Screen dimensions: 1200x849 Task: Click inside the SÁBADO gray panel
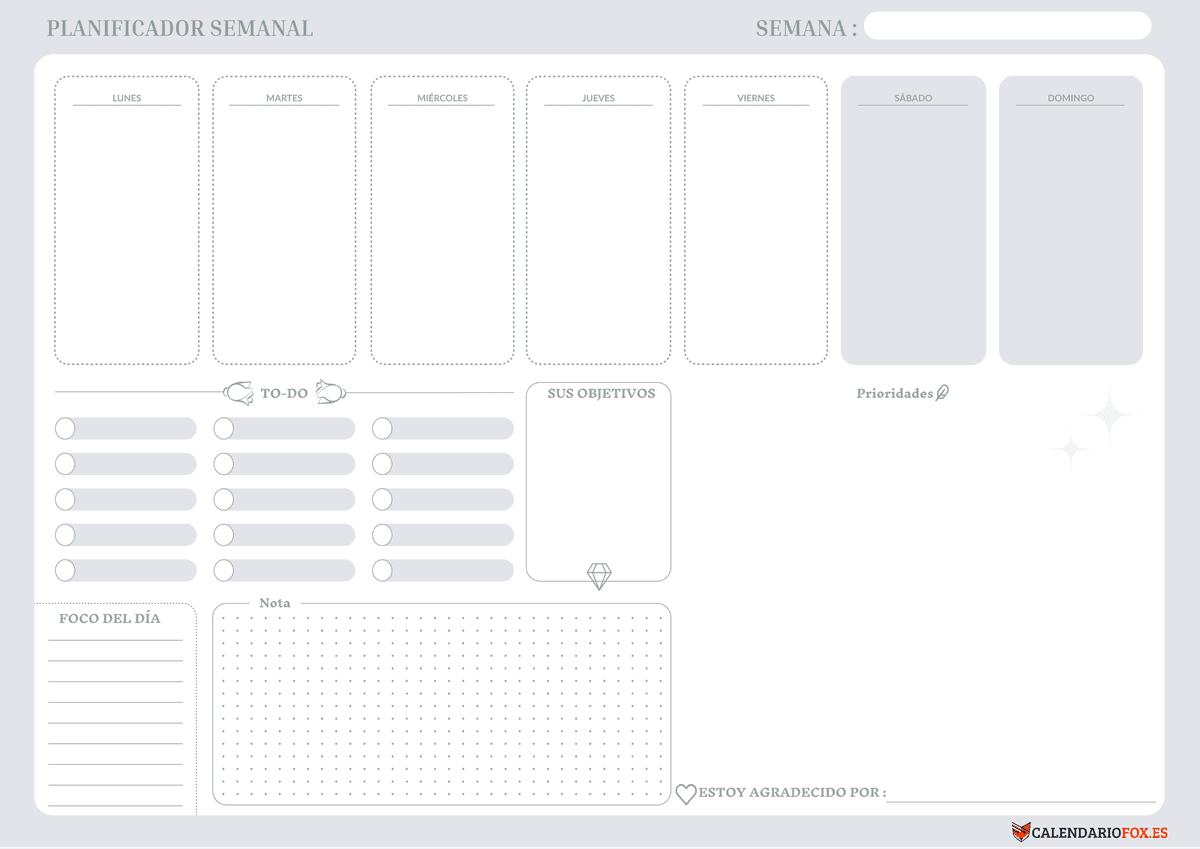(x=913, y=230)
